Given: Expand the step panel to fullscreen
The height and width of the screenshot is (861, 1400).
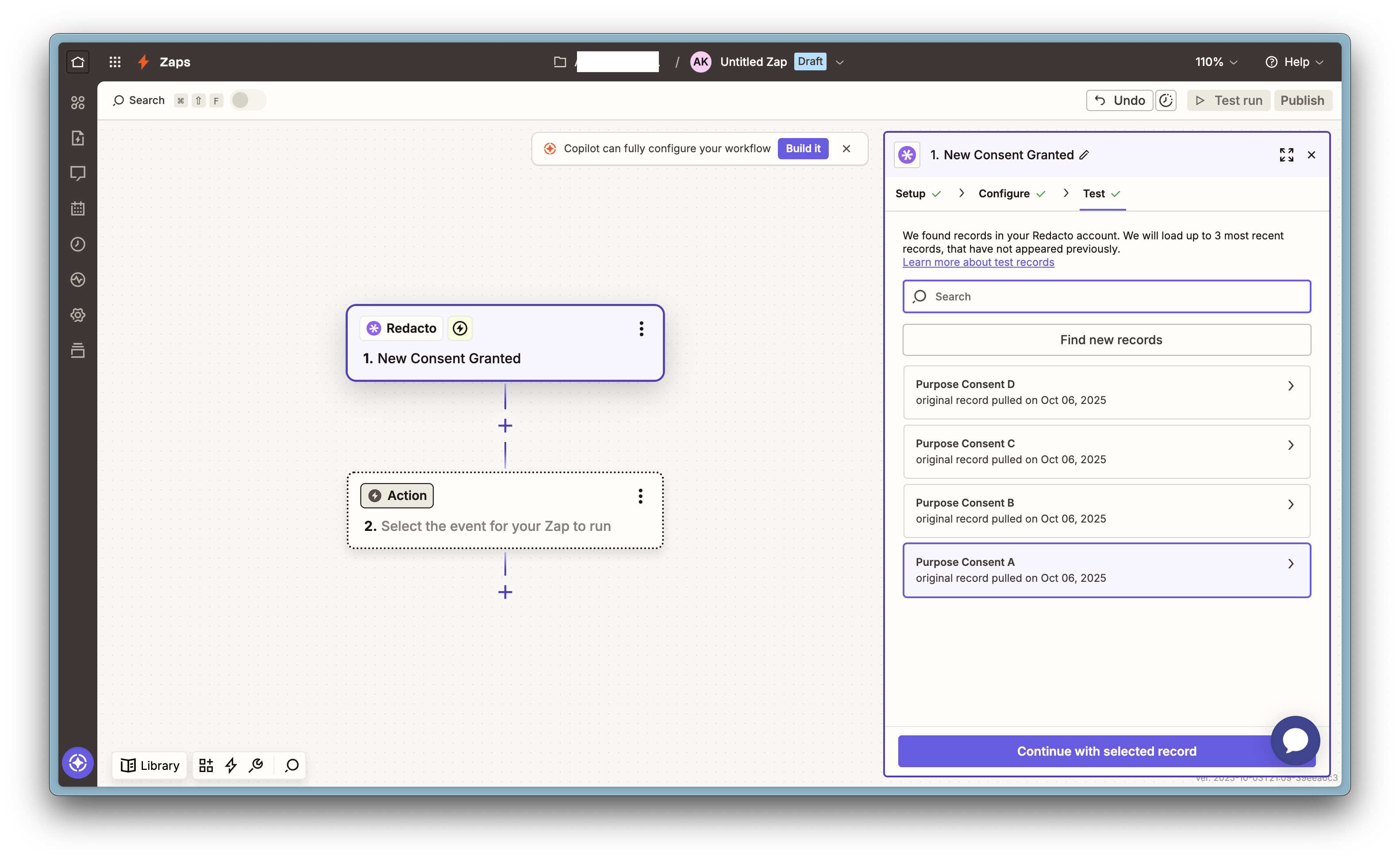Looking at the screenshot, I should pos(1286,155).
